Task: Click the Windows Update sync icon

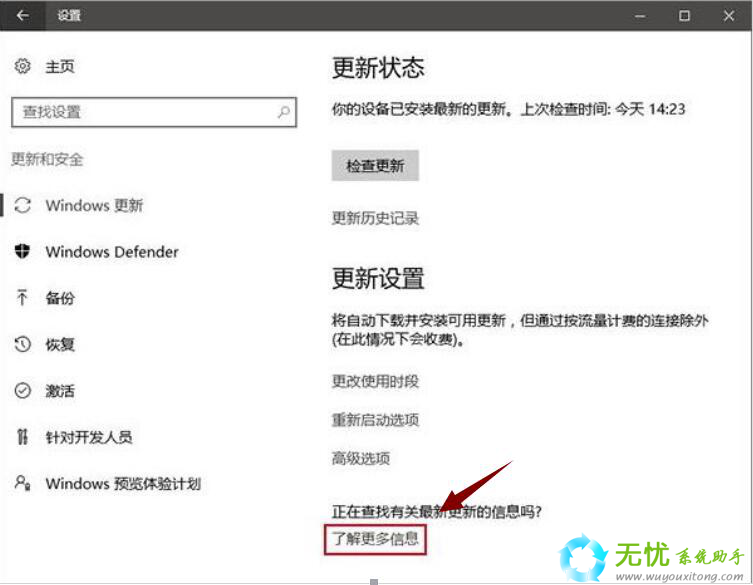Action: [x=23, y=205]
